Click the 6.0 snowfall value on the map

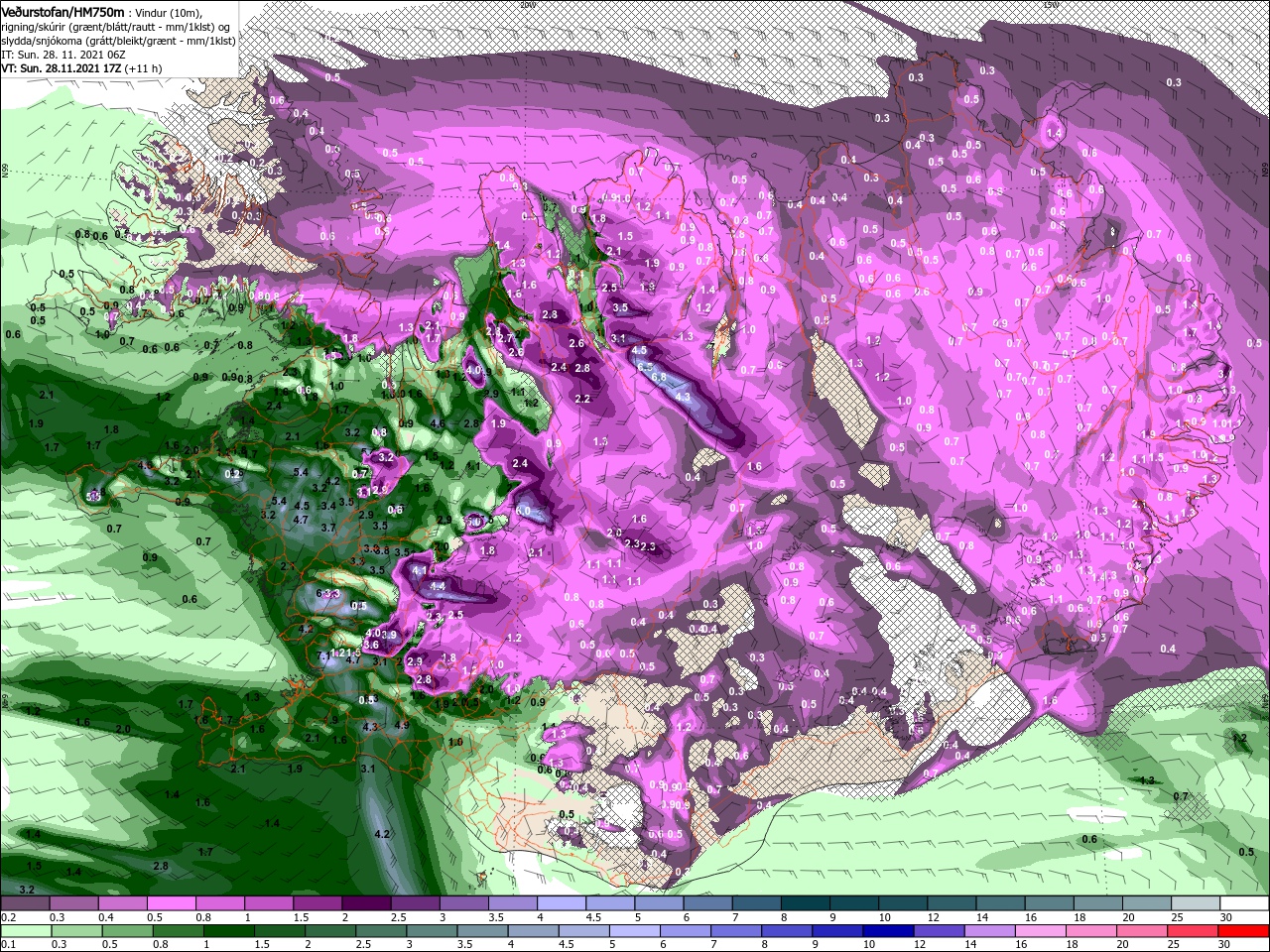click(524, 510)
